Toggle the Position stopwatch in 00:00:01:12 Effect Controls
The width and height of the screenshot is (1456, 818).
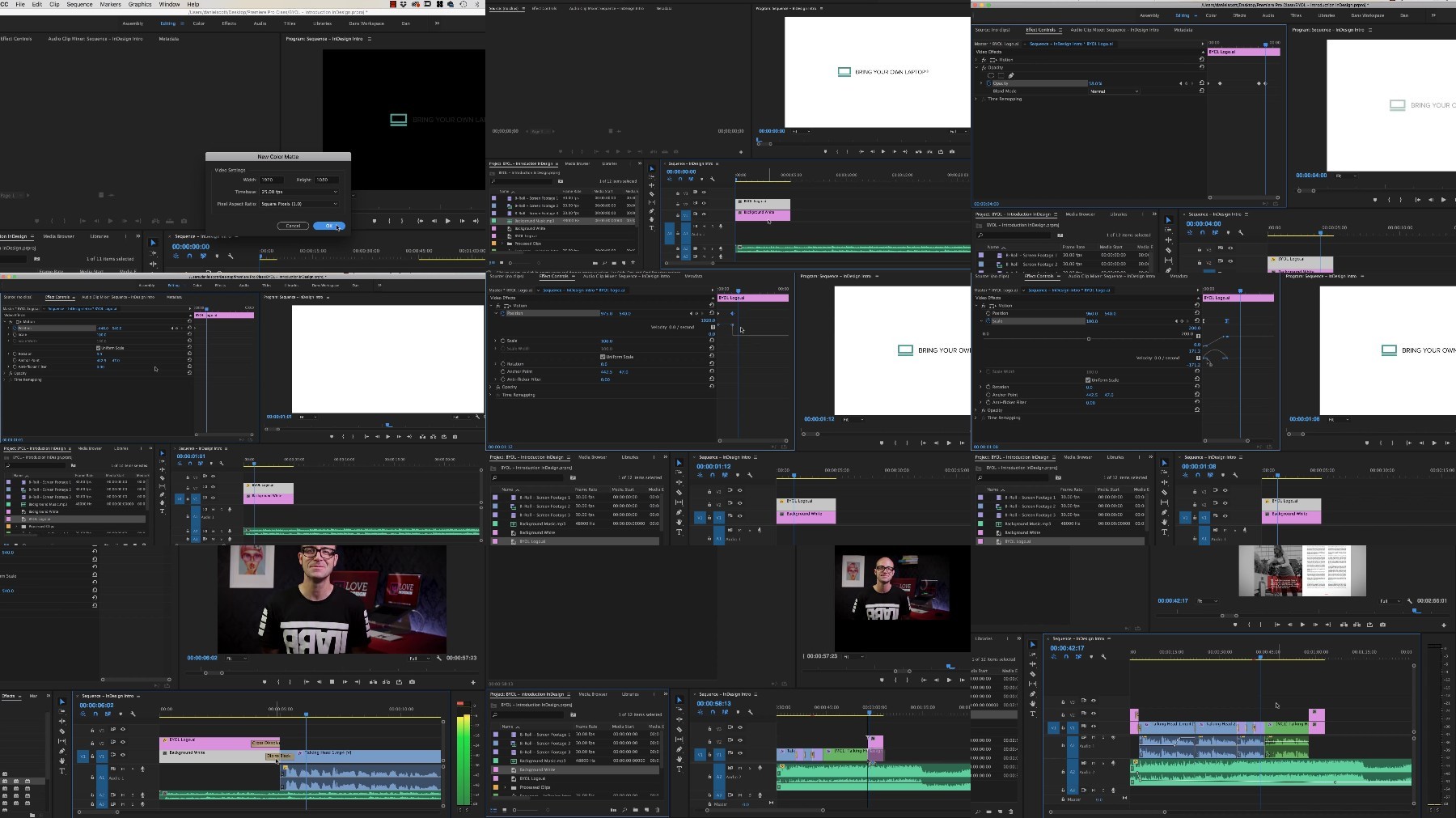[502, 313]
